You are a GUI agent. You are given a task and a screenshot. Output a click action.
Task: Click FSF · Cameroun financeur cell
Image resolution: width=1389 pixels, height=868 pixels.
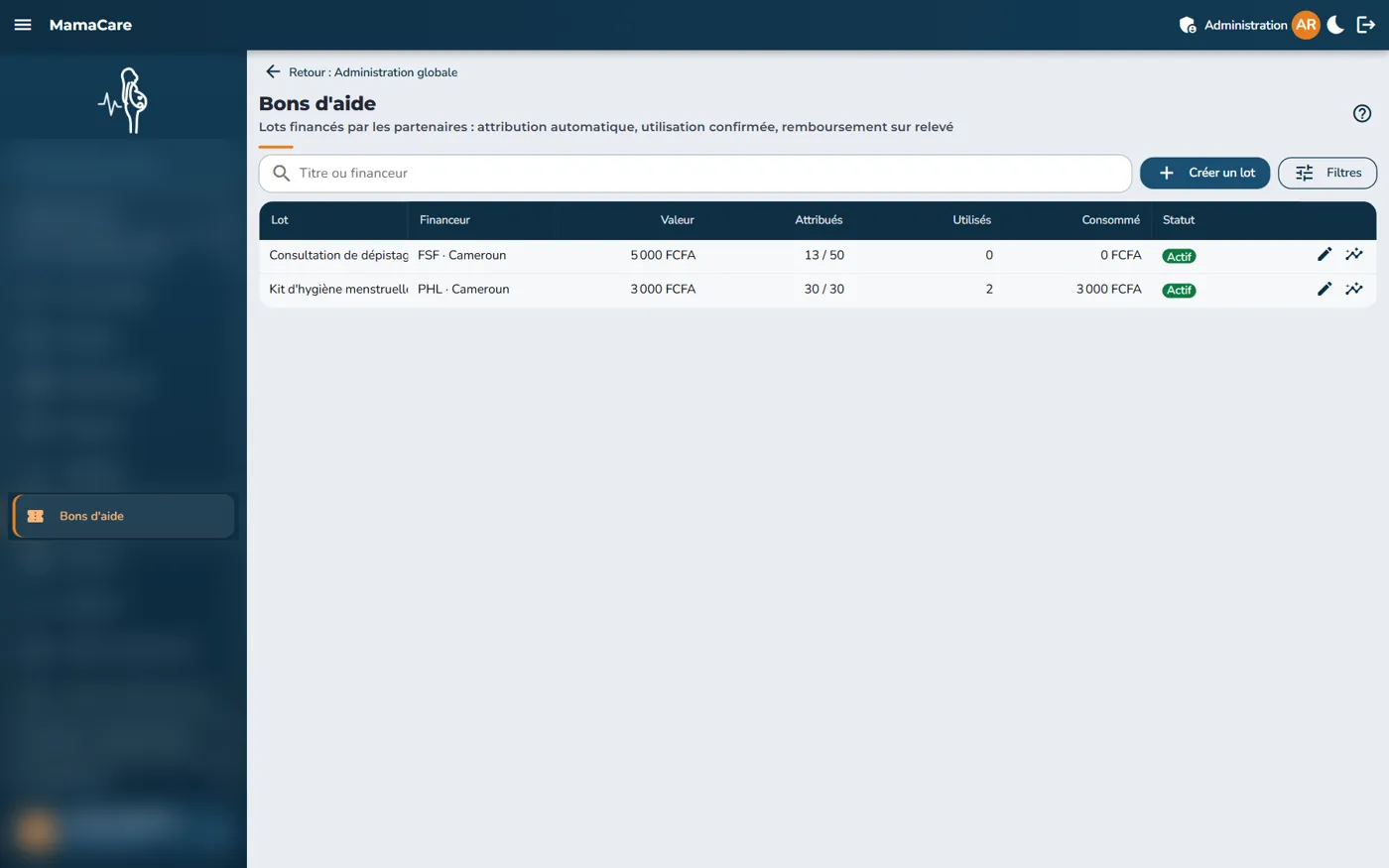tap(461, 255)
